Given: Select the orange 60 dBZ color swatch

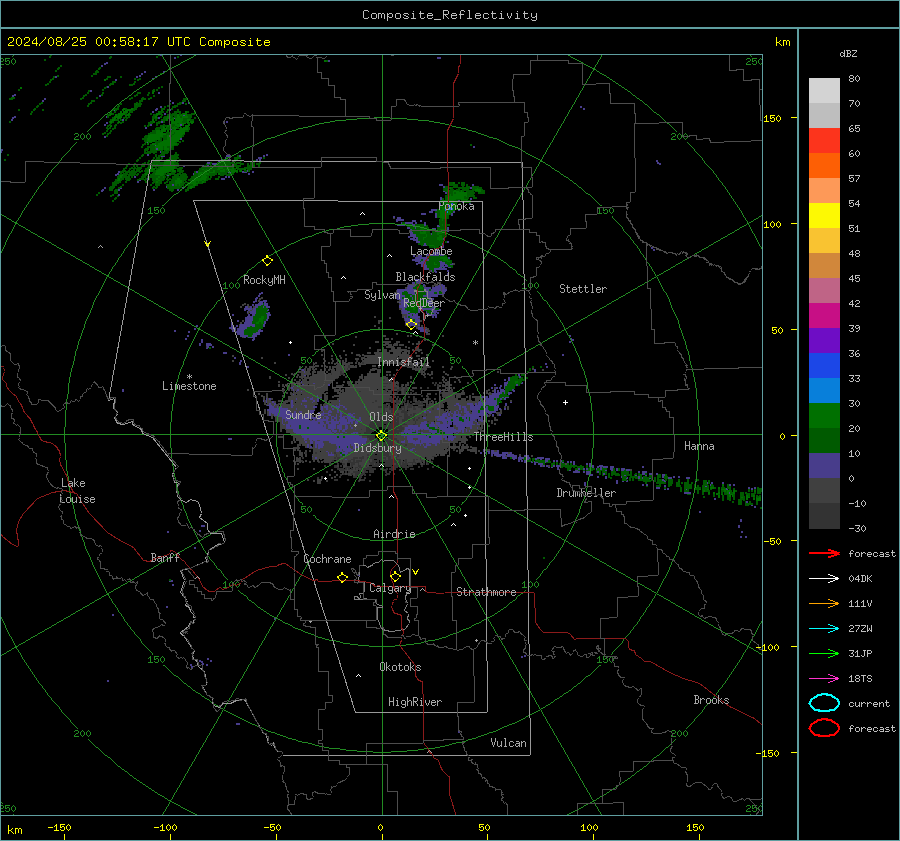Looking at the screenshot, I should pos(824,166).
